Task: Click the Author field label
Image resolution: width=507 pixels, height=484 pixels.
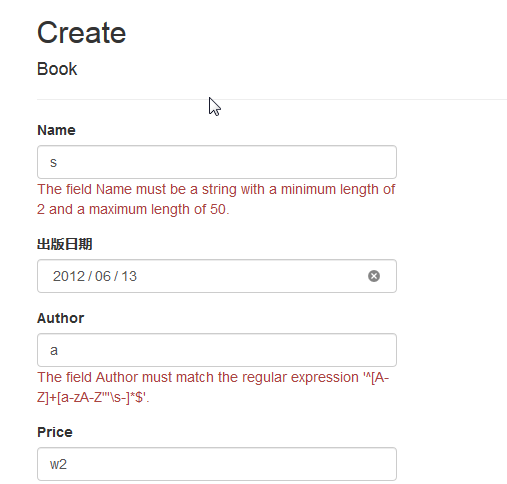Action: tap(60, 318)
